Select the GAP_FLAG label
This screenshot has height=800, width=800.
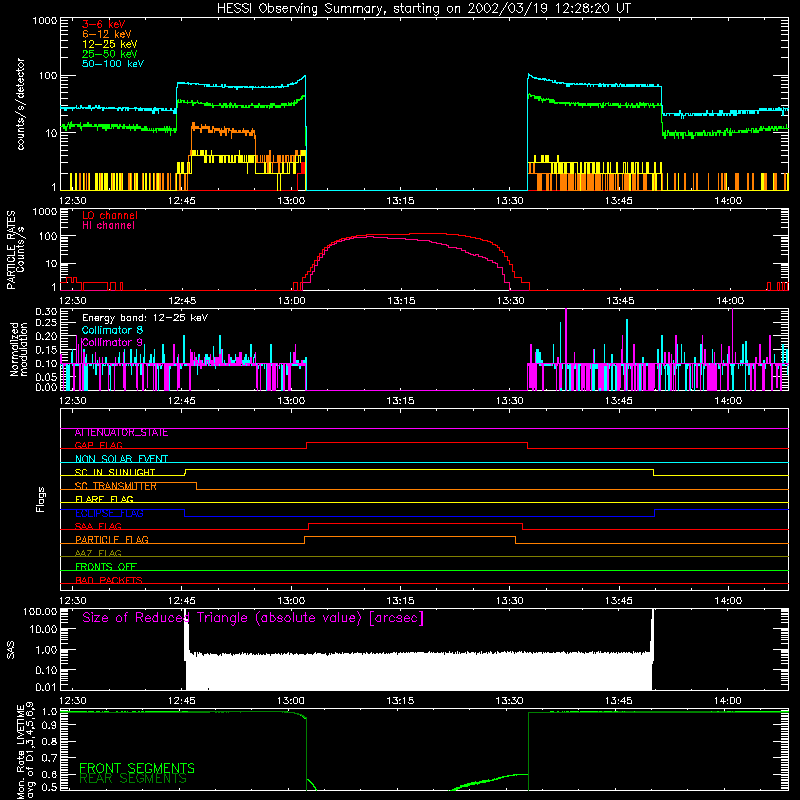98,445
